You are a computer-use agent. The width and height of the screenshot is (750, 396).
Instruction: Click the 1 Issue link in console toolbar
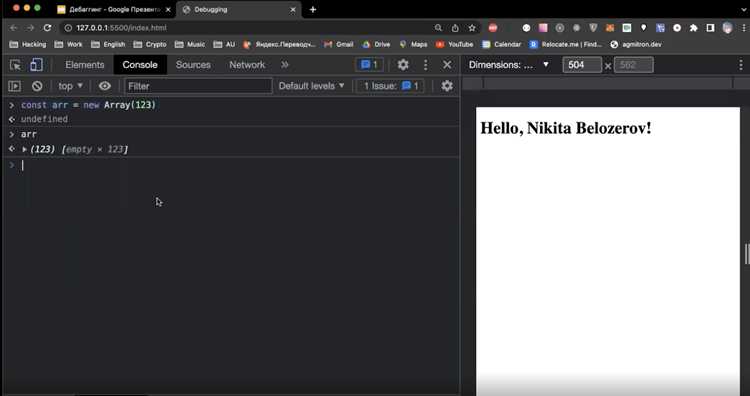pos(391,86)
